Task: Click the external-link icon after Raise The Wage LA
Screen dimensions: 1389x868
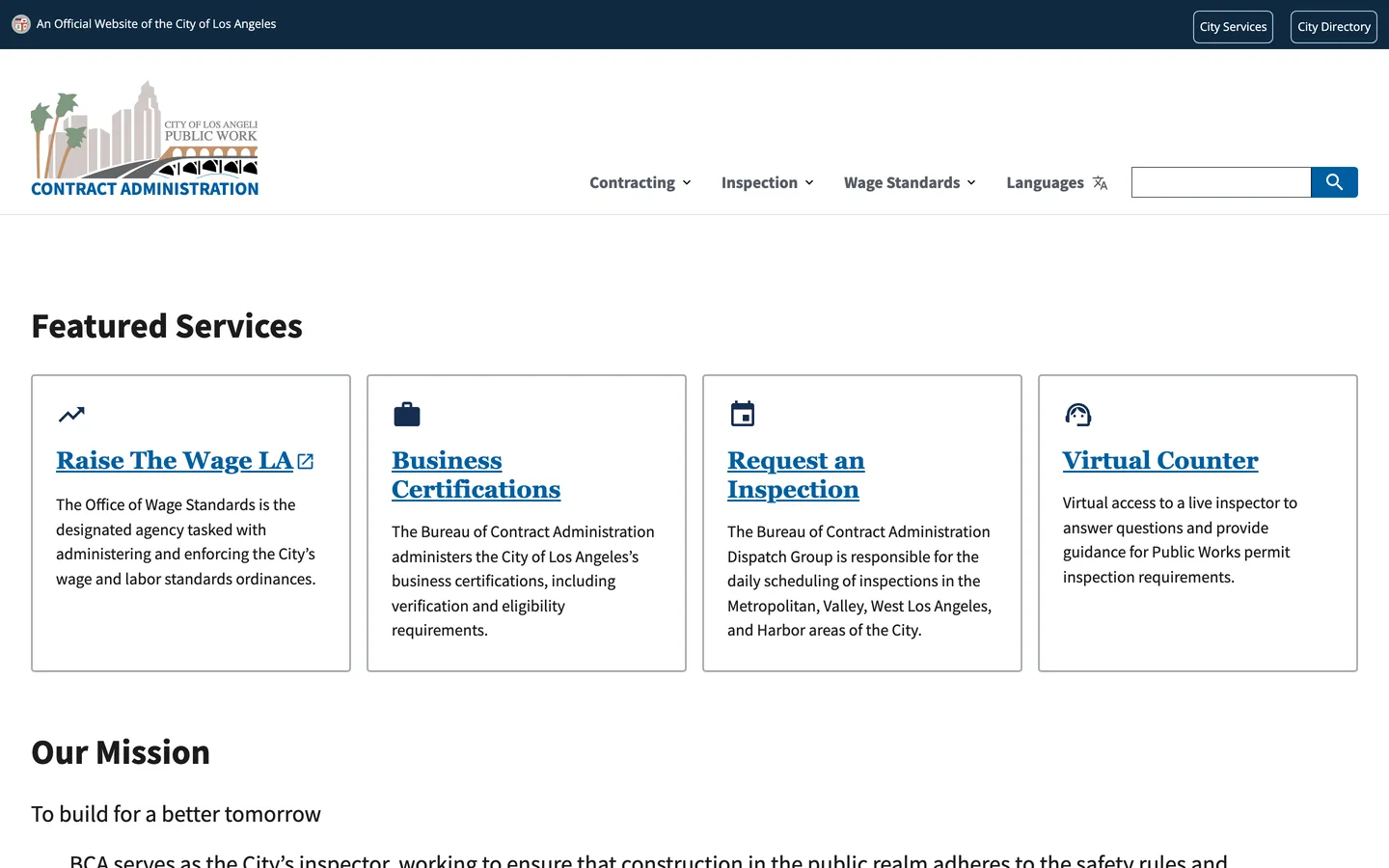Action: tap(306, 462)
